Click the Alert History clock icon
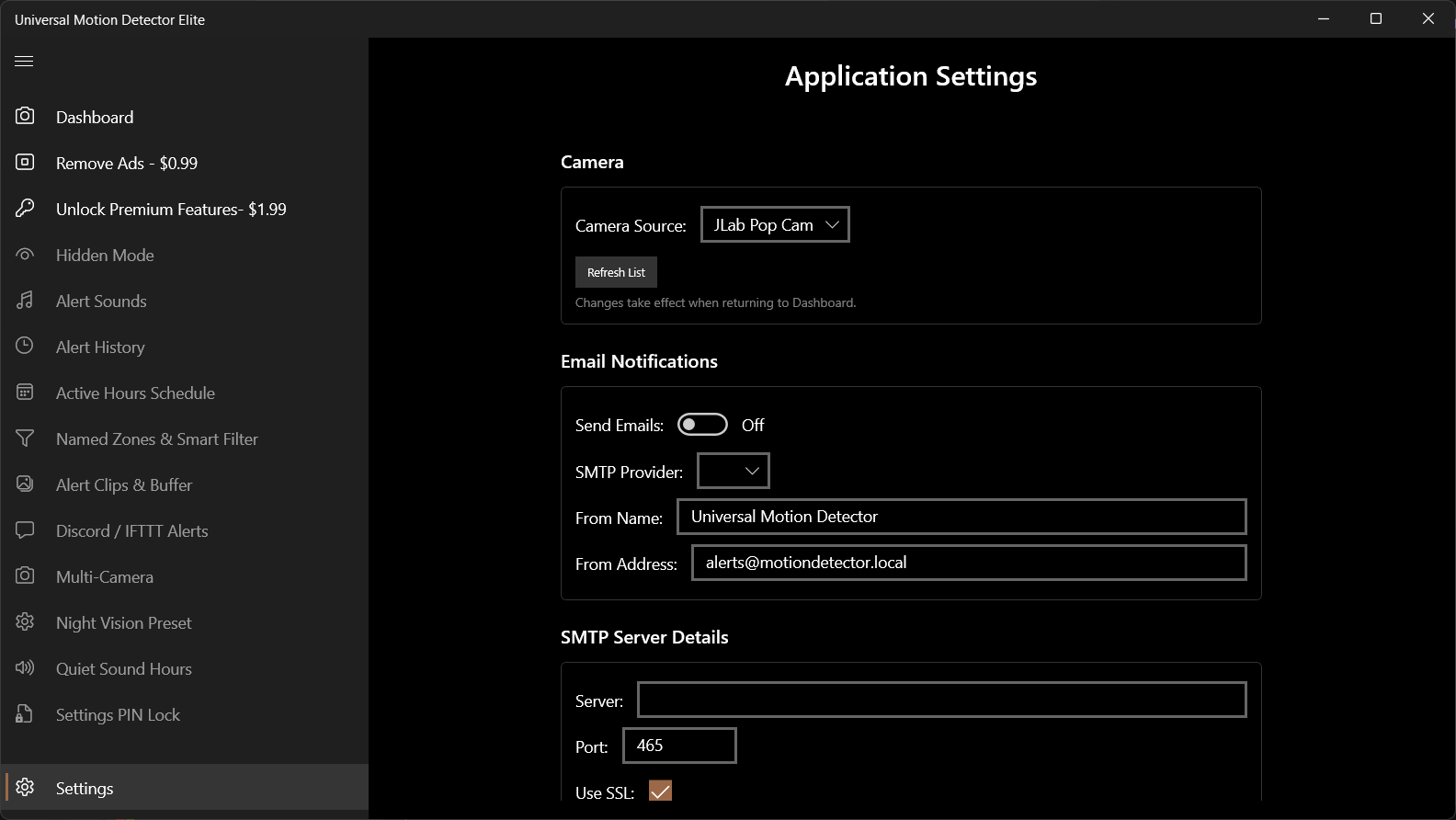The height and width of the screenshot is (820, 1456). pyautogui.click(x=25, y=346)
